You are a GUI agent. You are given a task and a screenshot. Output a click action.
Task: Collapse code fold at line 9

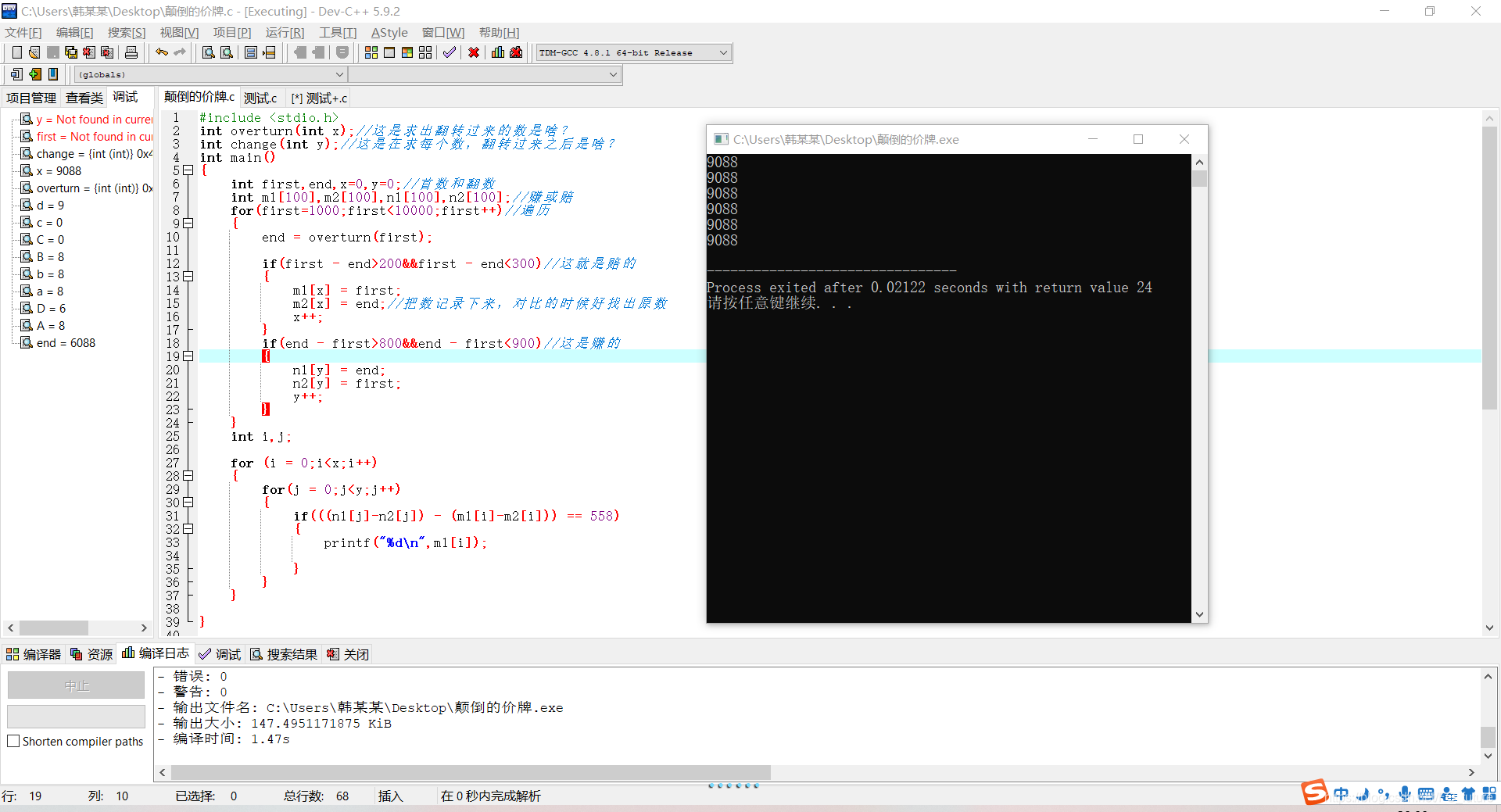coord(188,224)
